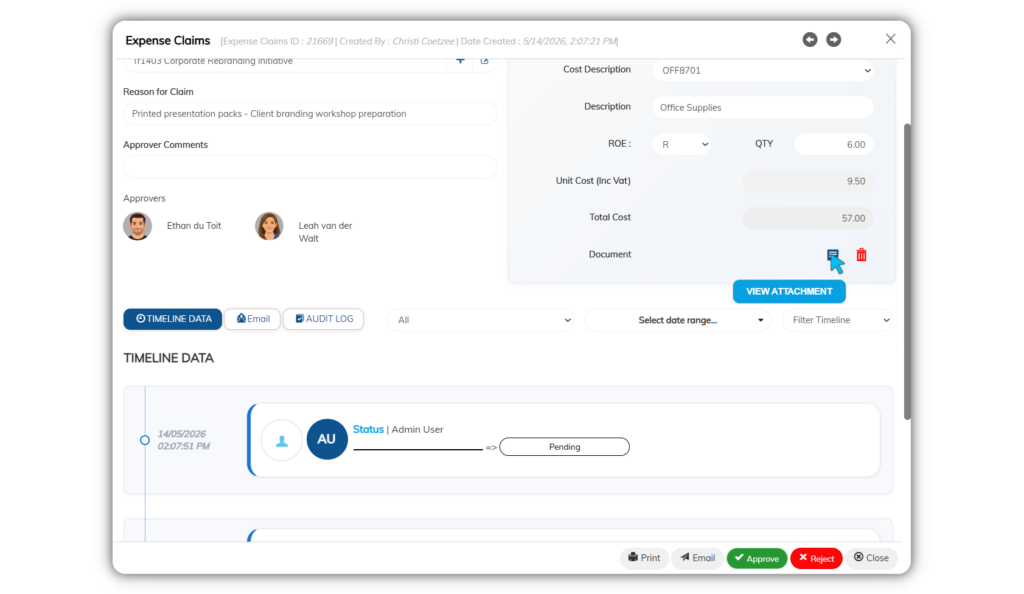This screenshot has width=1024, height=594.
Task: Open the Select date range dropdown
Action: [678, 320]
